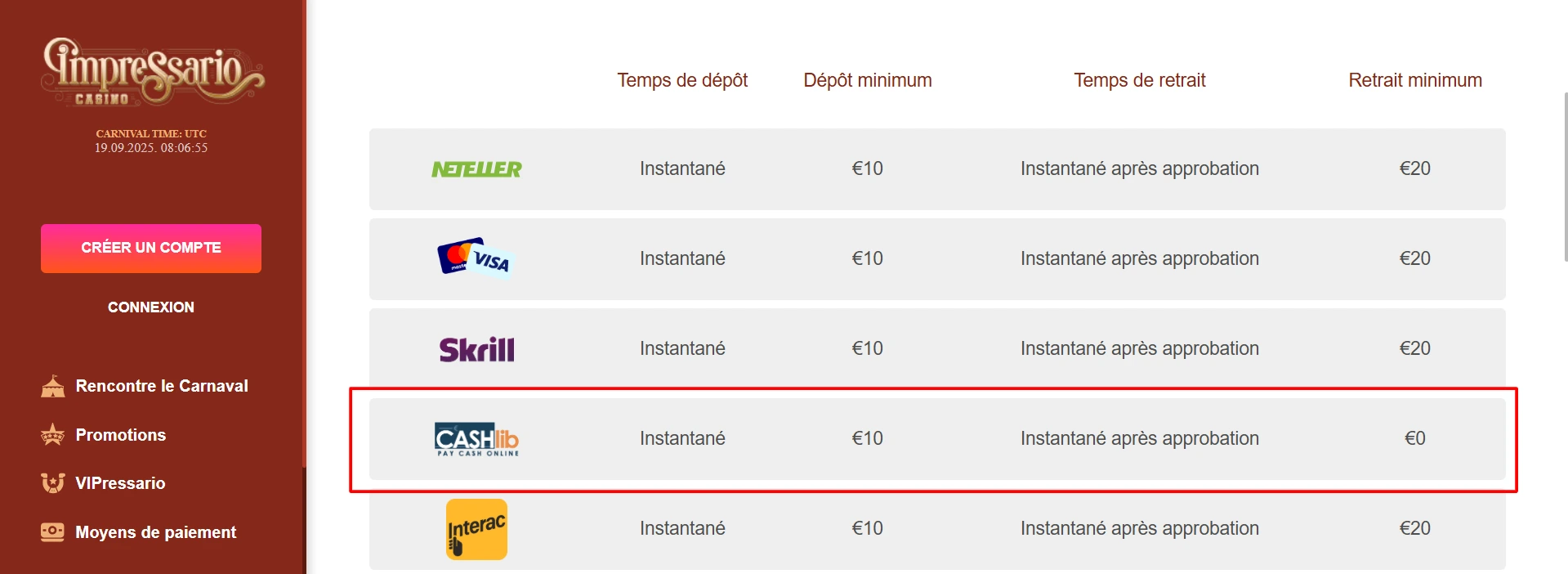The image size is (1568, 574).
Task: Click the Promotions star icon
Action: point(52,435)
